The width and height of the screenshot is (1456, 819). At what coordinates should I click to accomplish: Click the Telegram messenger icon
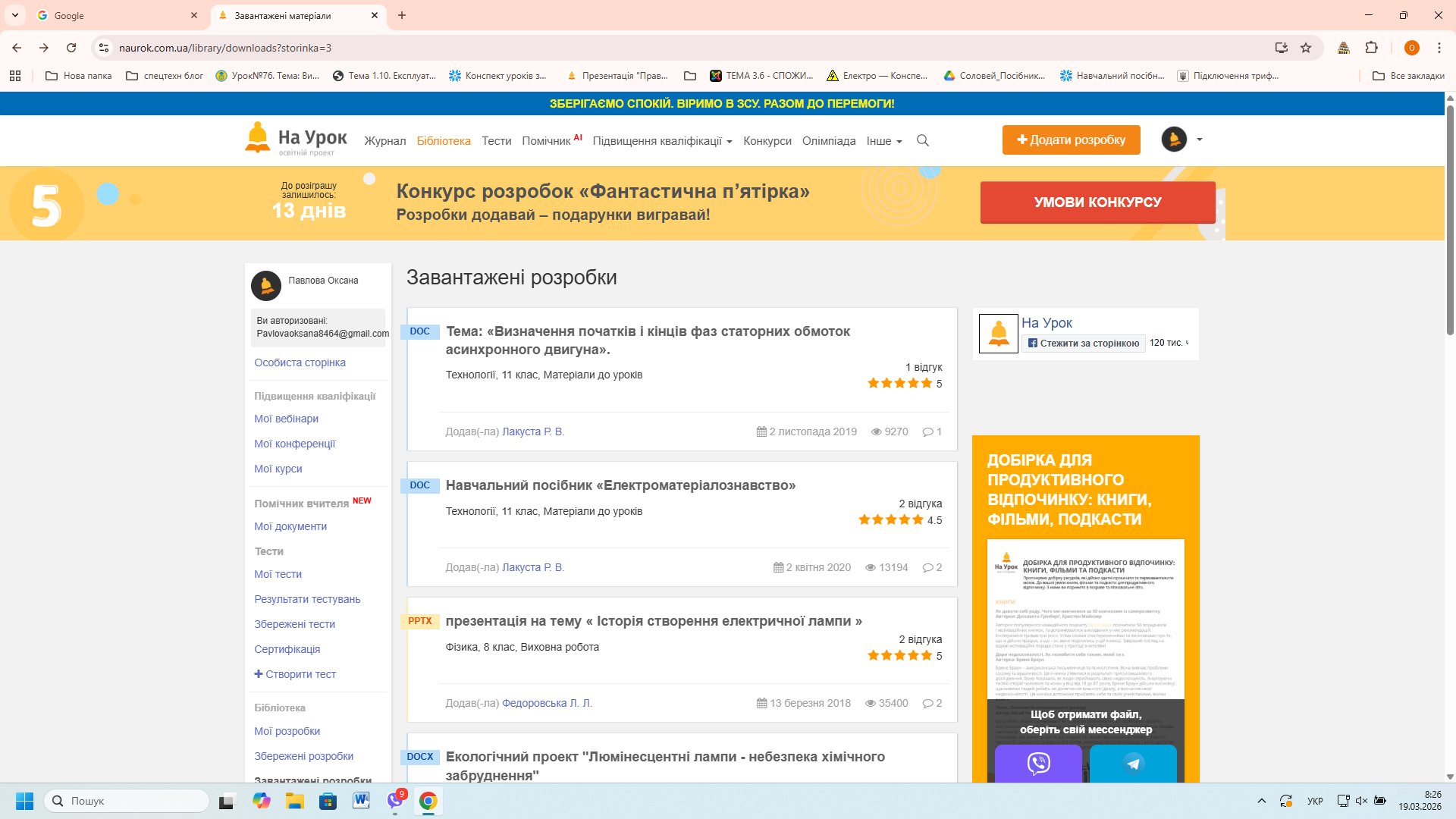(x=1133, y=763)
